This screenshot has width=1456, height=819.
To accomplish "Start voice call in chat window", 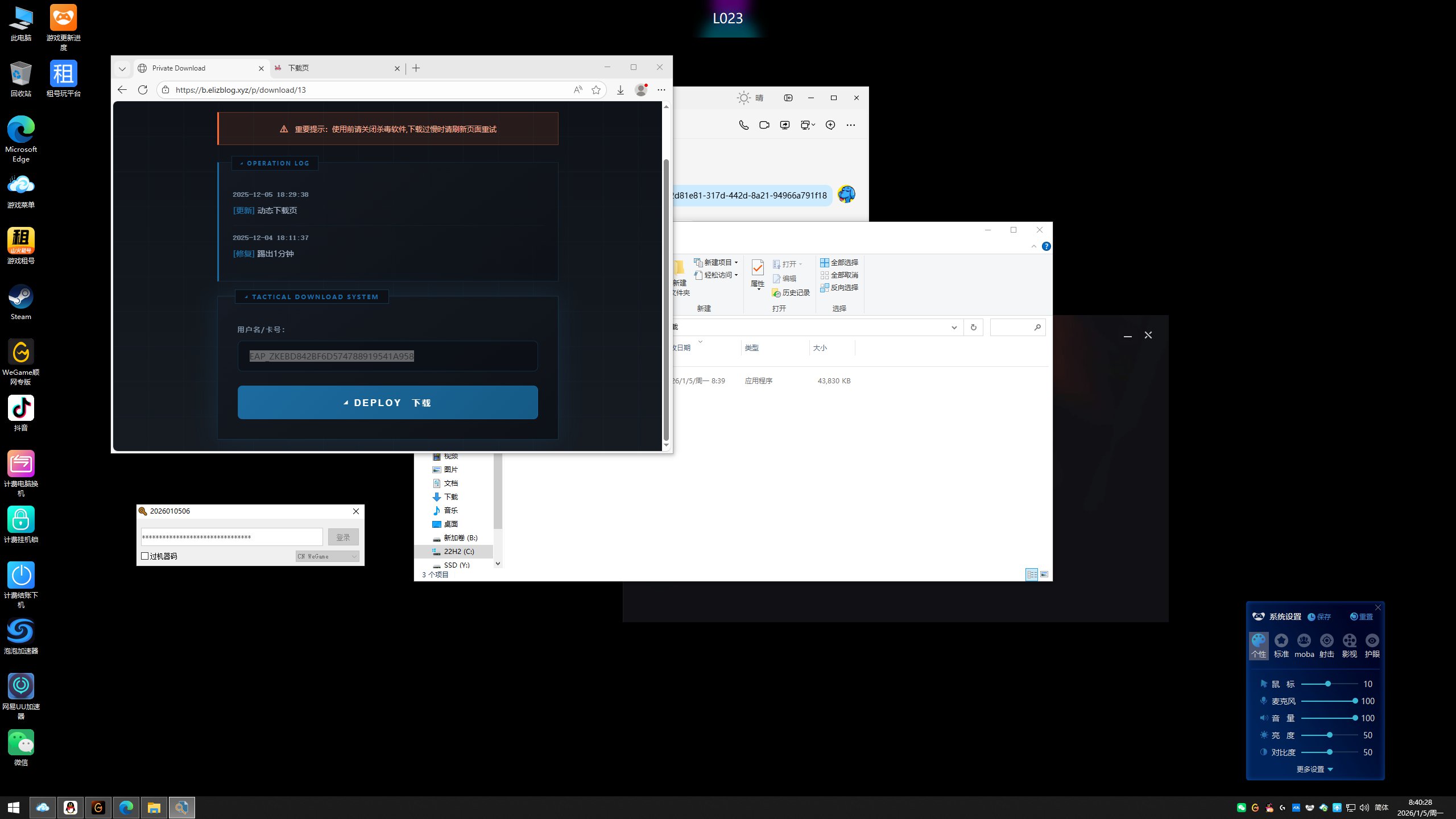I will [x=743, y=125].
